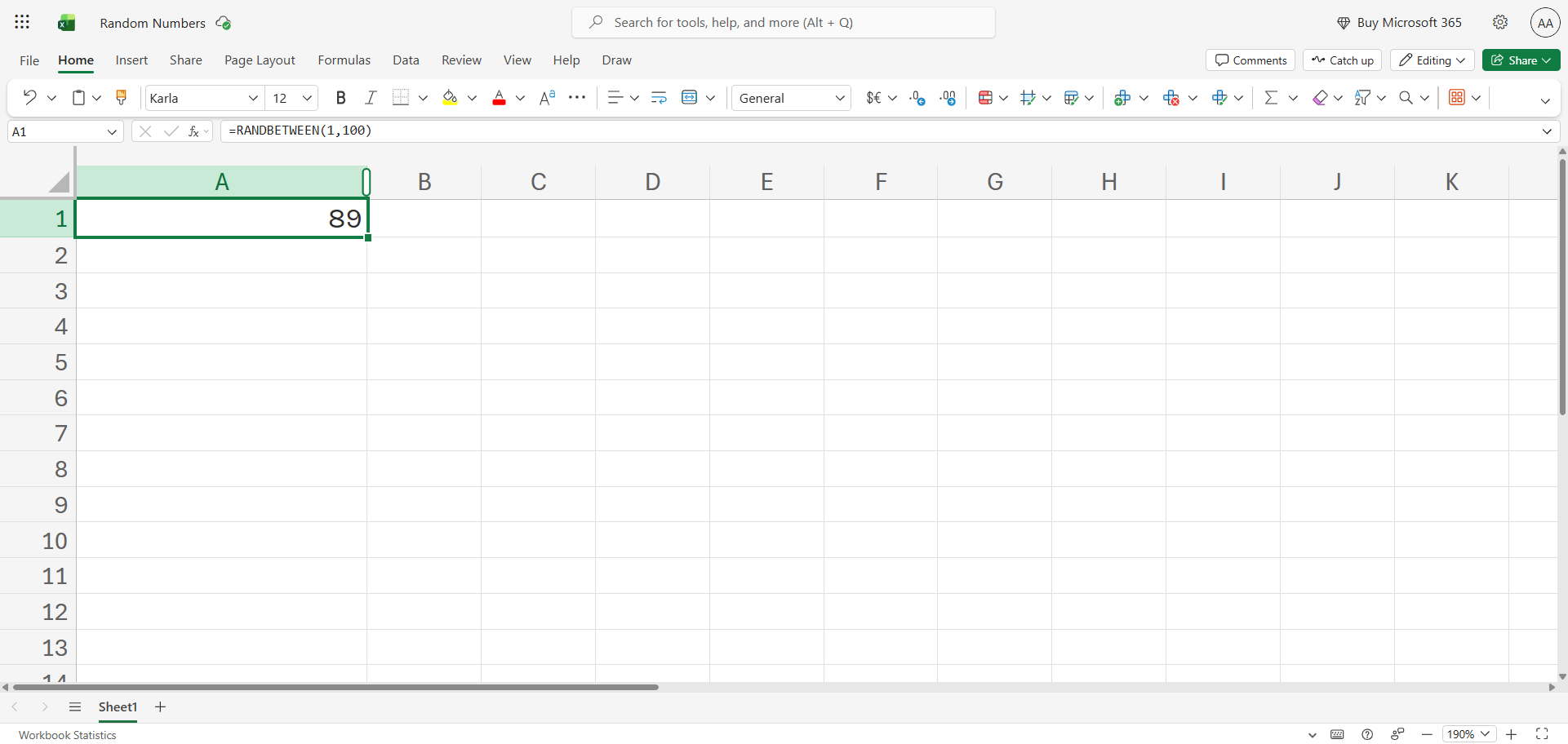Image resolution: width=1568 pixels, height=744 pixels.
Task: Apply yellow fill color bucket
Action: (x=450, y=98)
